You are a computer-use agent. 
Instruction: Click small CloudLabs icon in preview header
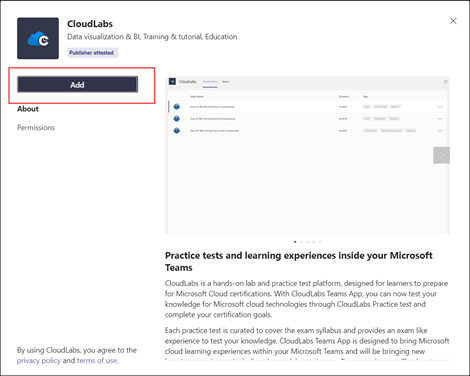pos(172,82)
